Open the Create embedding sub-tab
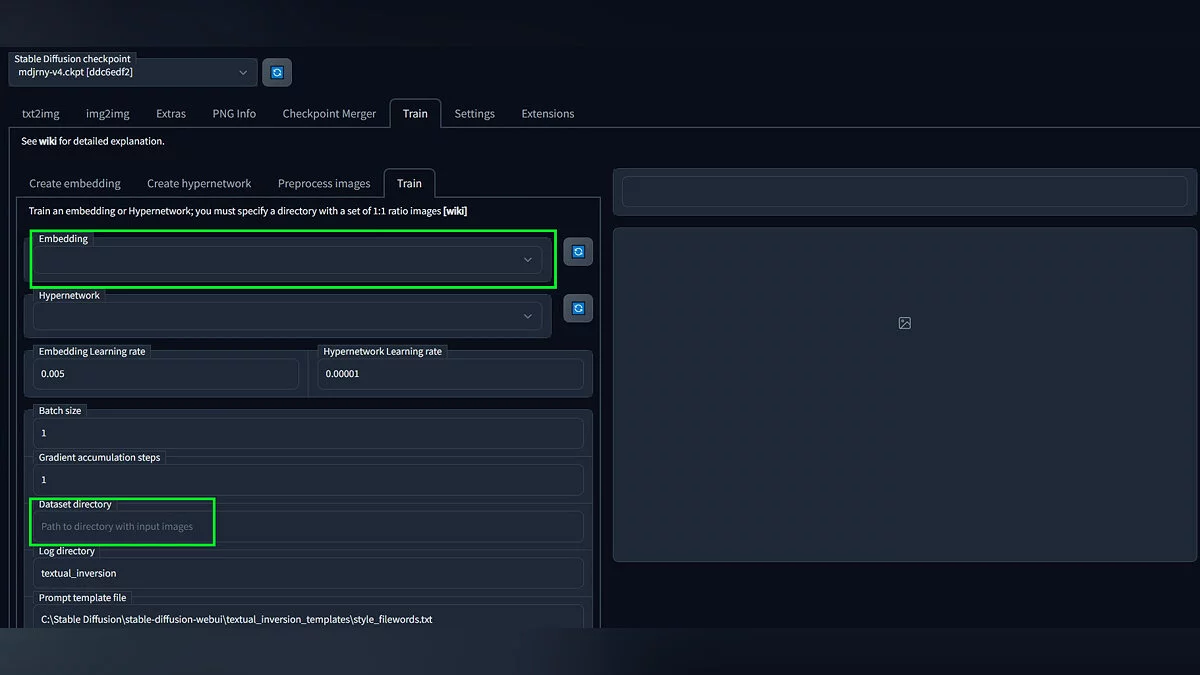The height and width of the screenshot is (675, 1200). point(75,184)
